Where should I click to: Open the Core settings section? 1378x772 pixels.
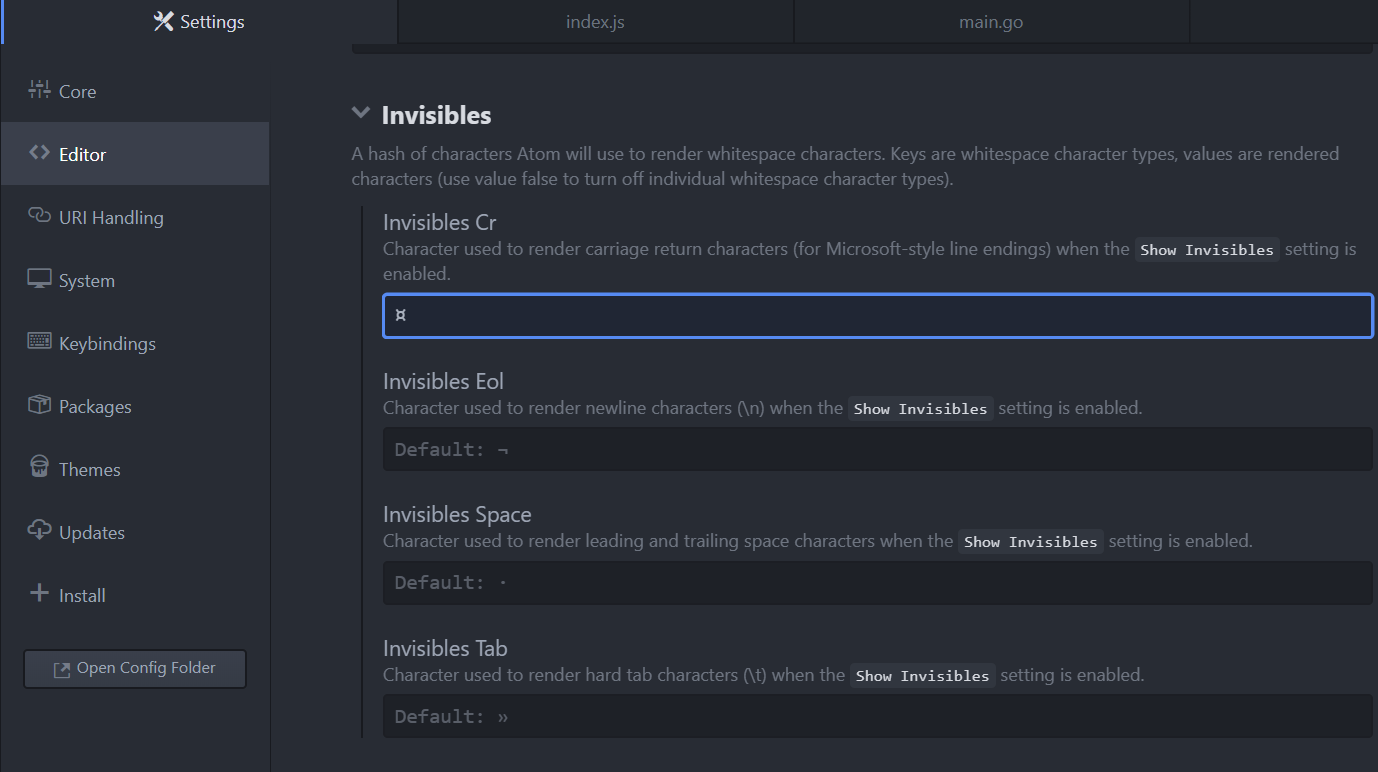tap(135, 91)
